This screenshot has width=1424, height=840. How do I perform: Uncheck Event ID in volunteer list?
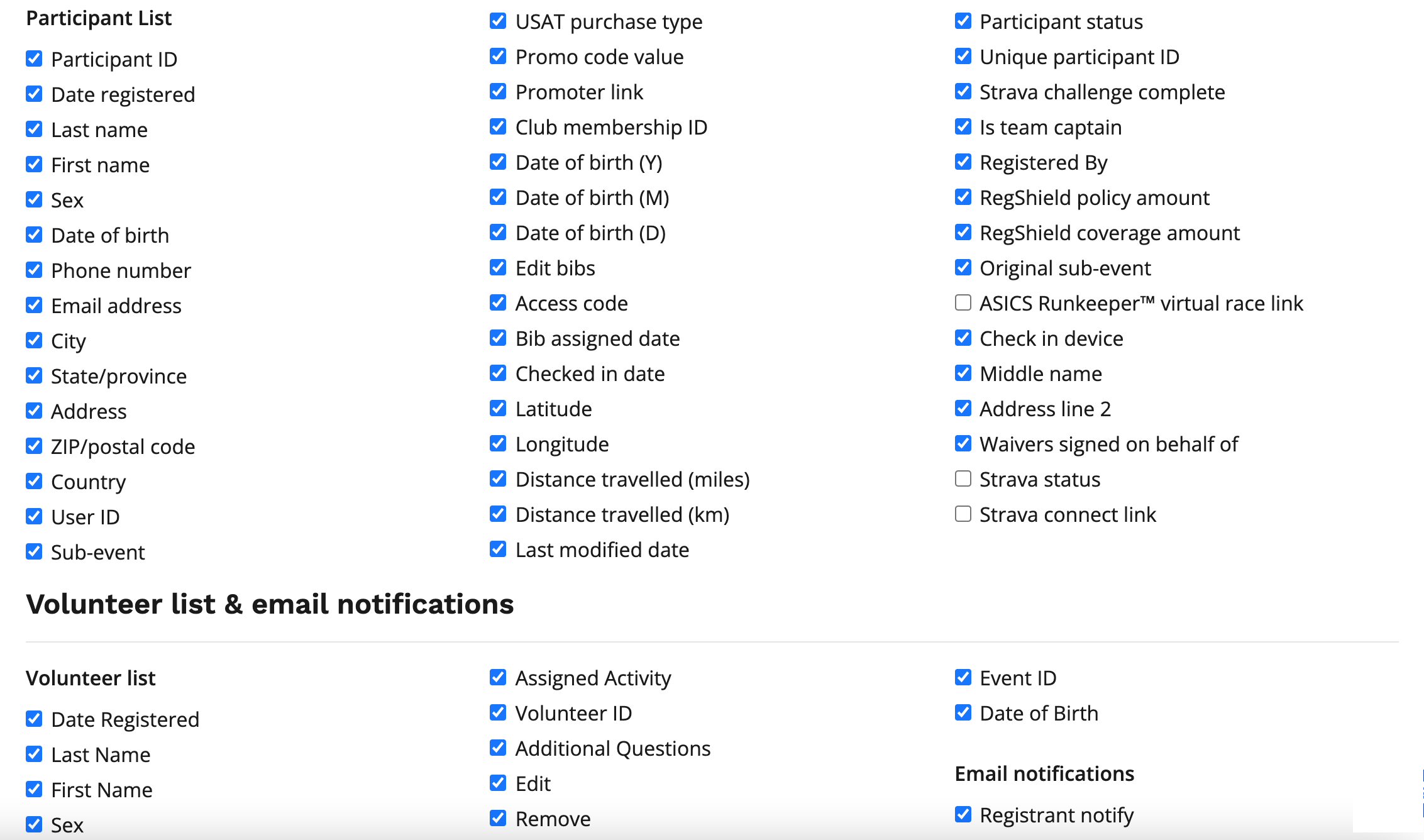[x=963, y=678]
